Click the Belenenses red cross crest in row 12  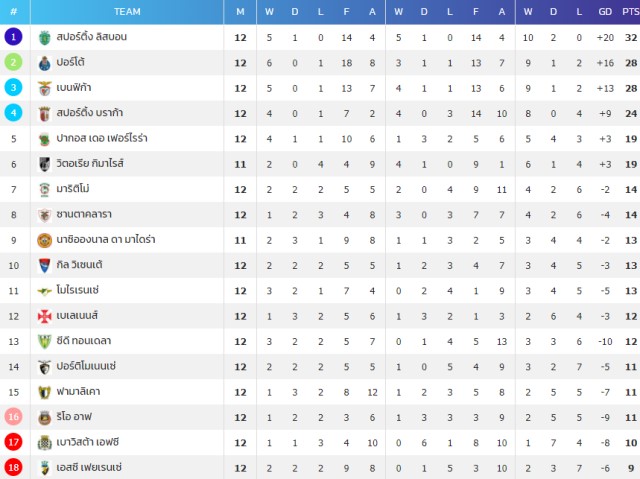pos(44,316)
